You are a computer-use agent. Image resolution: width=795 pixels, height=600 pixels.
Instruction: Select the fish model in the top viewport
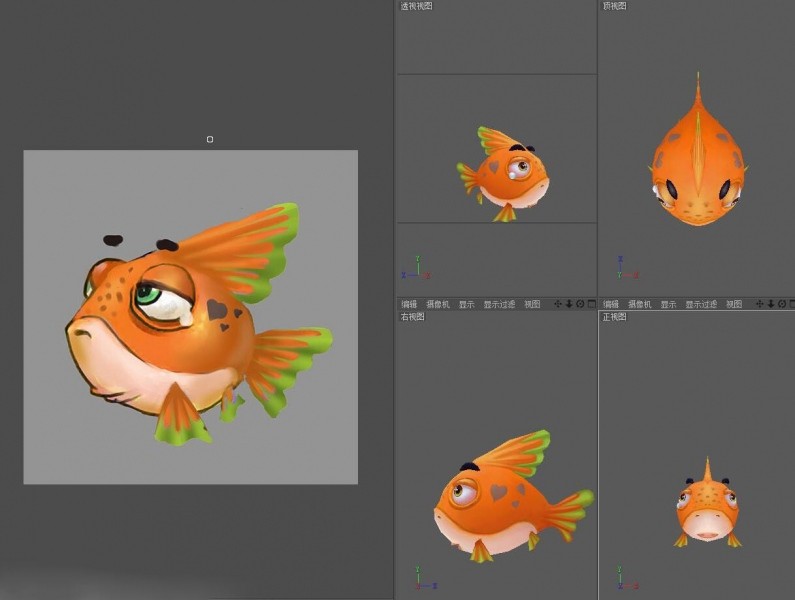point(698,170)
